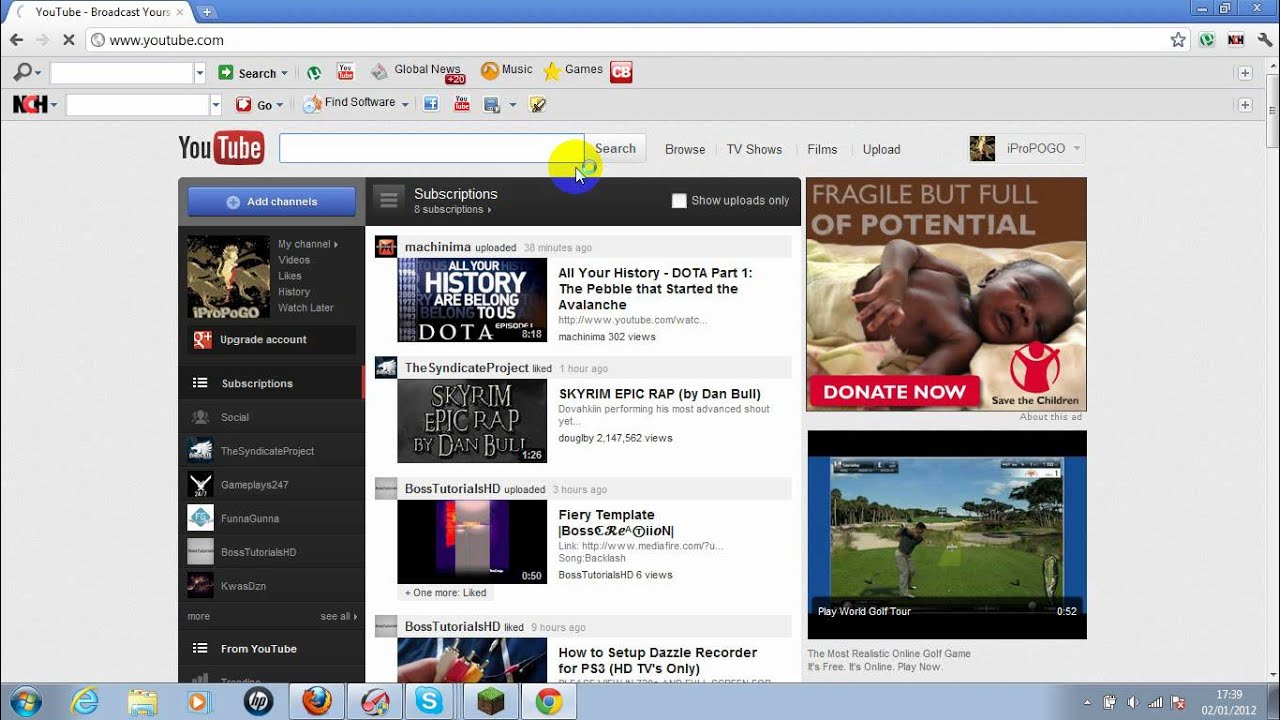Open FunnaGunna channel in sidebar
This screenshot has width=1280, height=720.
250,518
